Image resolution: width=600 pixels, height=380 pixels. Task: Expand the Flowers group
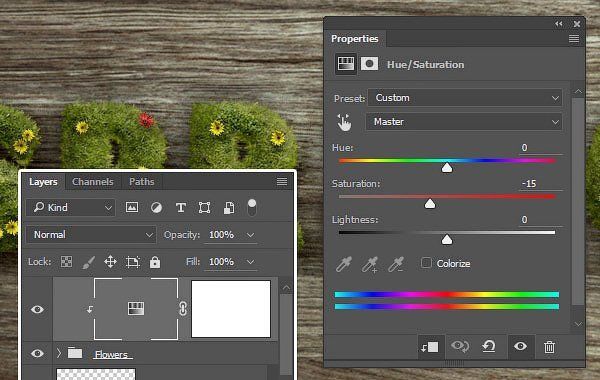[x=59, y=353]
